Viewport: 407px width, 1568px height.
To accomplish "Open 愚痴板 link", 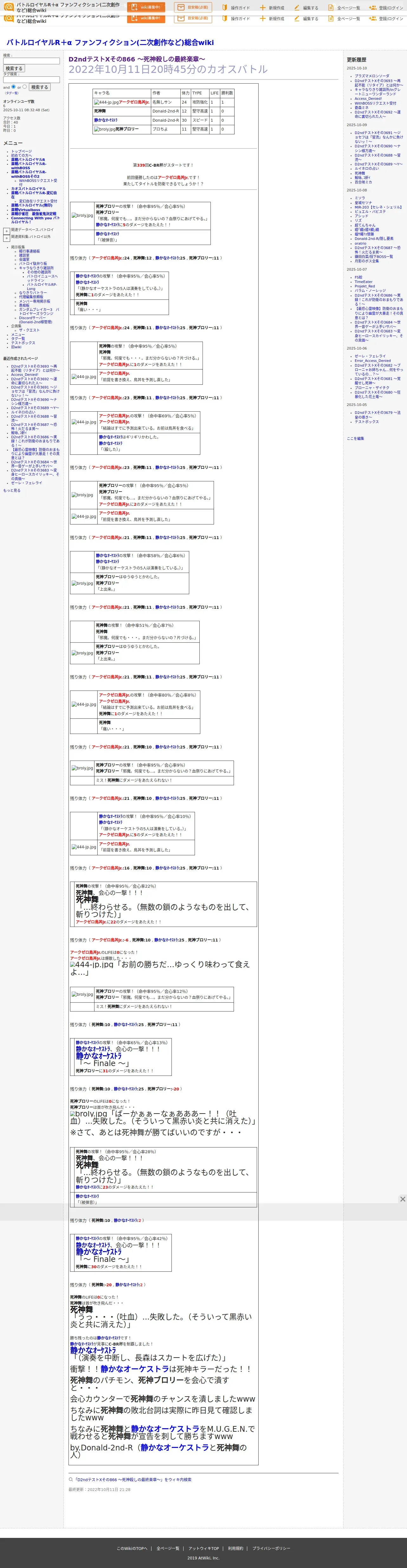I will pyautogui.click(x=24, y=305).
